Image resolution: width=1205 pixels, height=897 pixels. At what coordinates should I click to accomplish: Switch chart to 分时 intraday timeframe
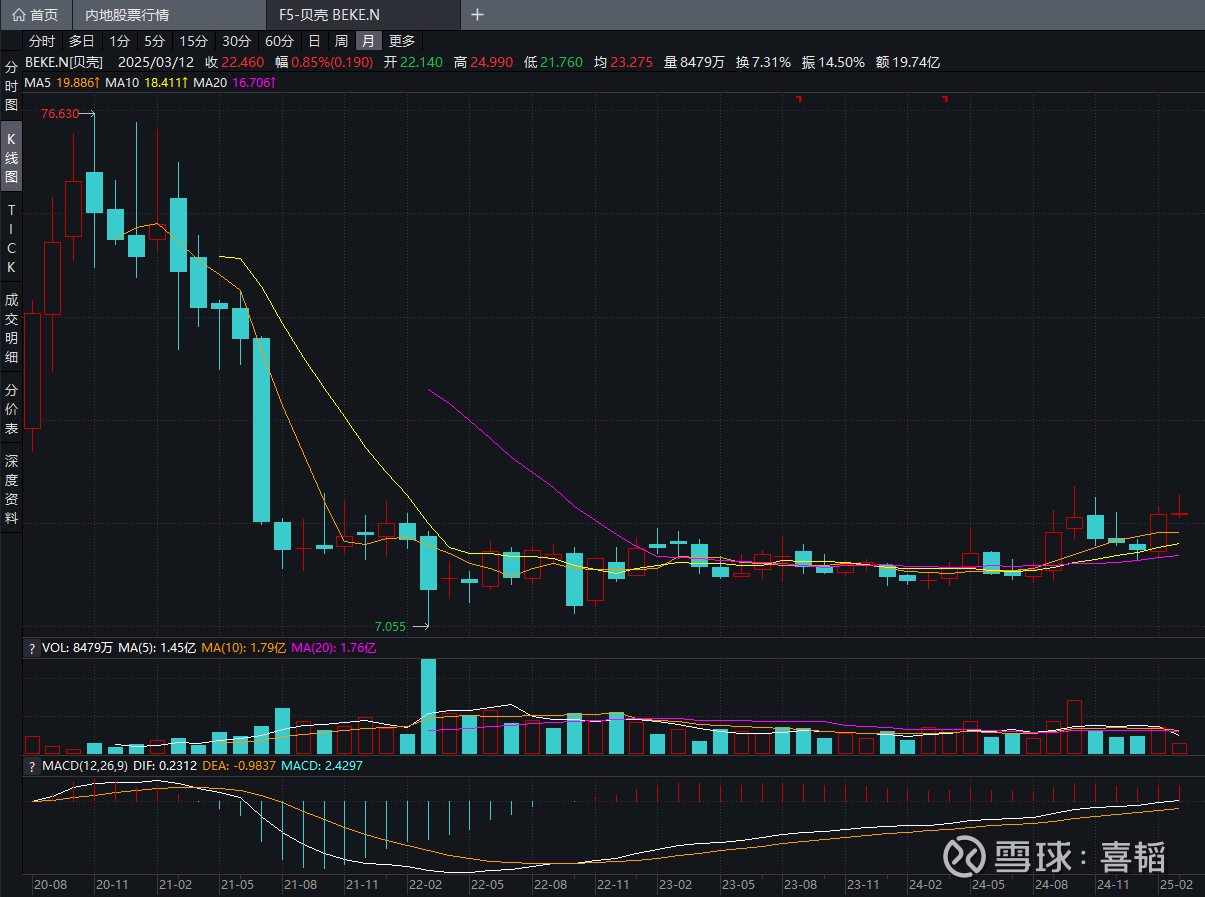[x=42, y=41]
